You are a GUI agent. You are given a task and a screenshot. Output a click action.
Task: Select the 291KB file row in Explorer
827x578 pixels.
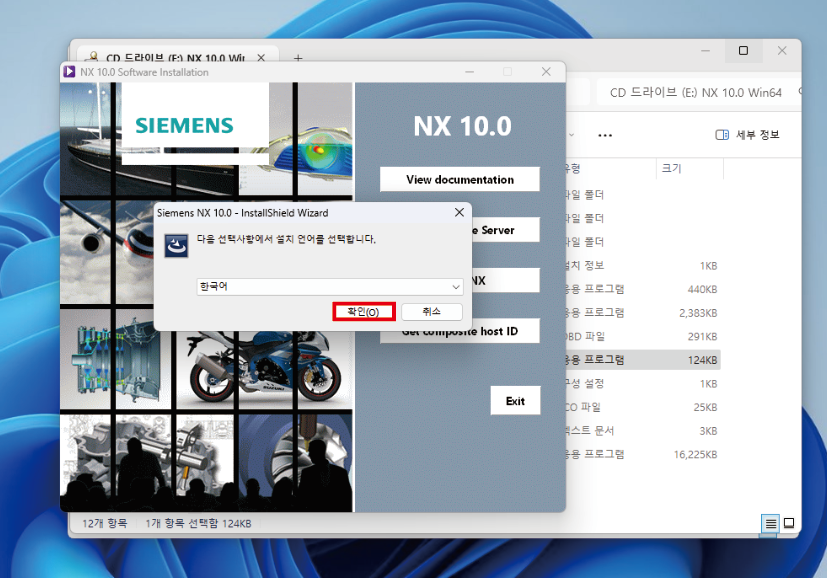click(x=643, y=336)
